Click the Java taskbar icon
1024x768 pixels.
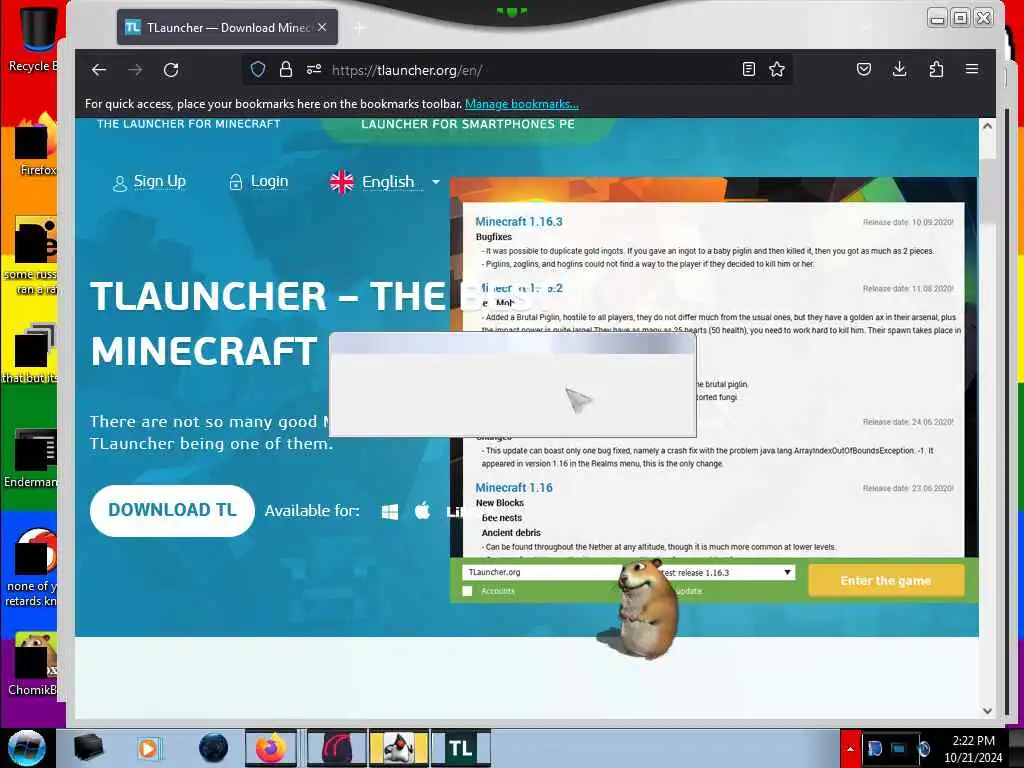click(x=399, y=748)
